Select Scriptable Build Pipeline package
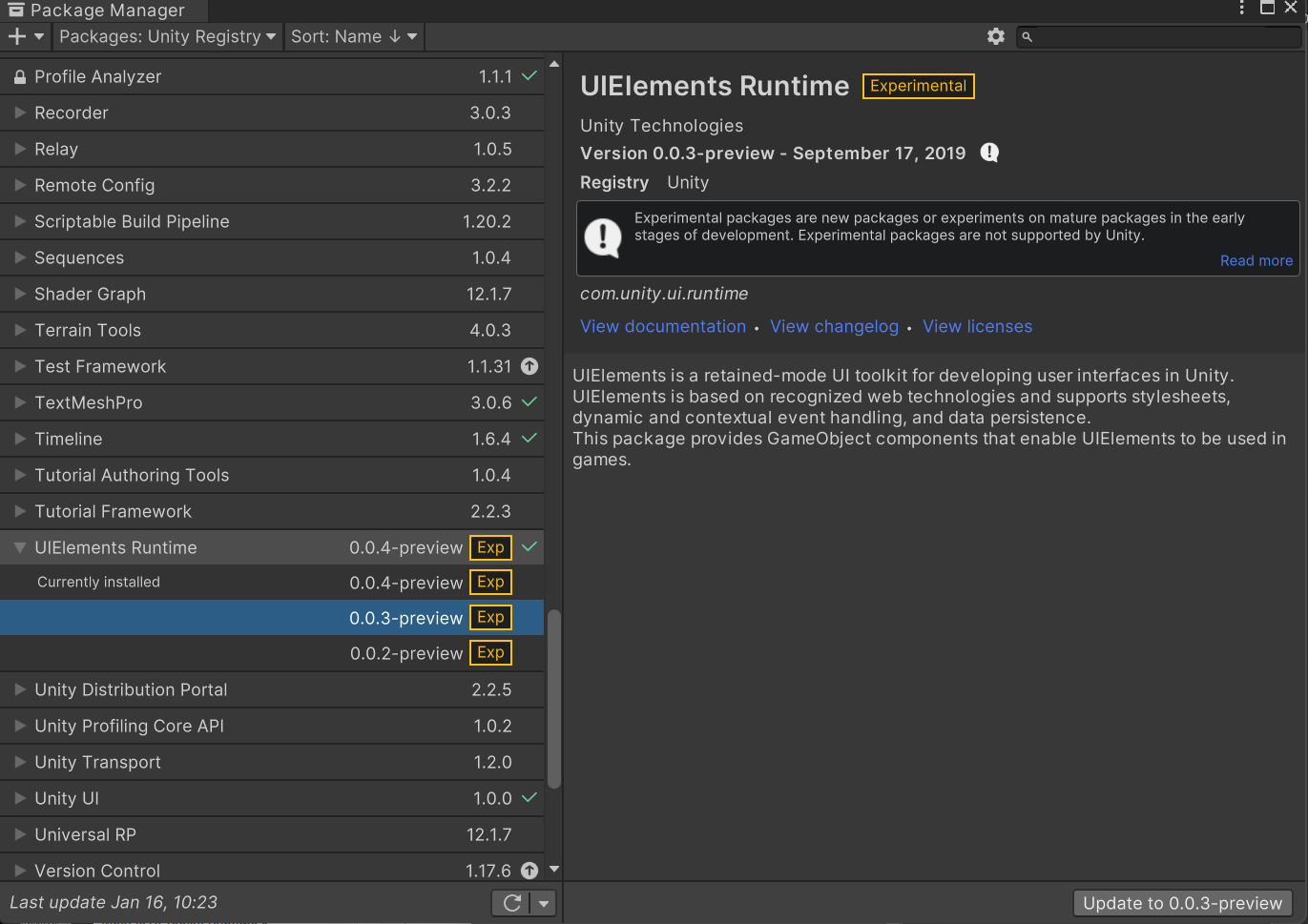 click(272, 221)
